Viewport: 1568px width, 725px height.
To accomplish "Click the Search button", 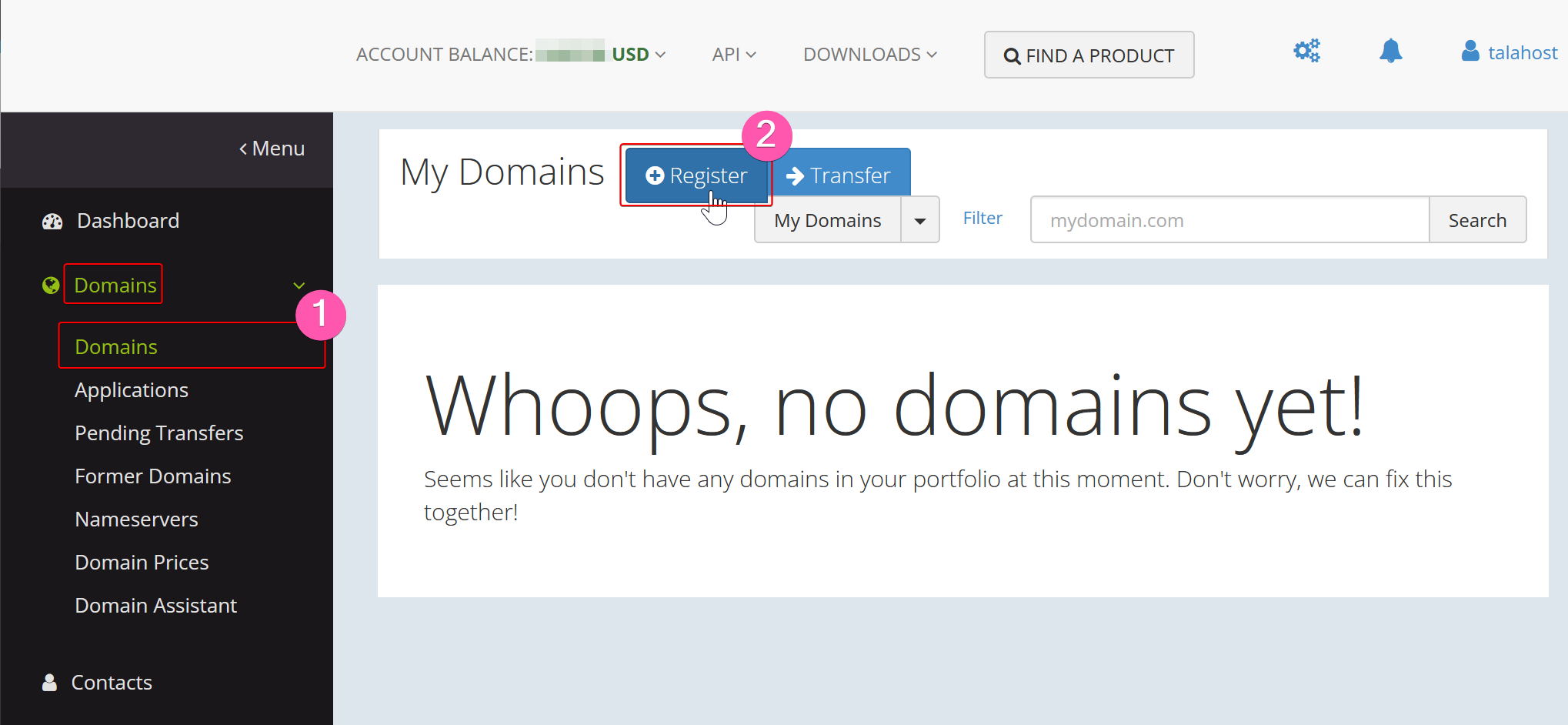I will [x=1477, y=220].
